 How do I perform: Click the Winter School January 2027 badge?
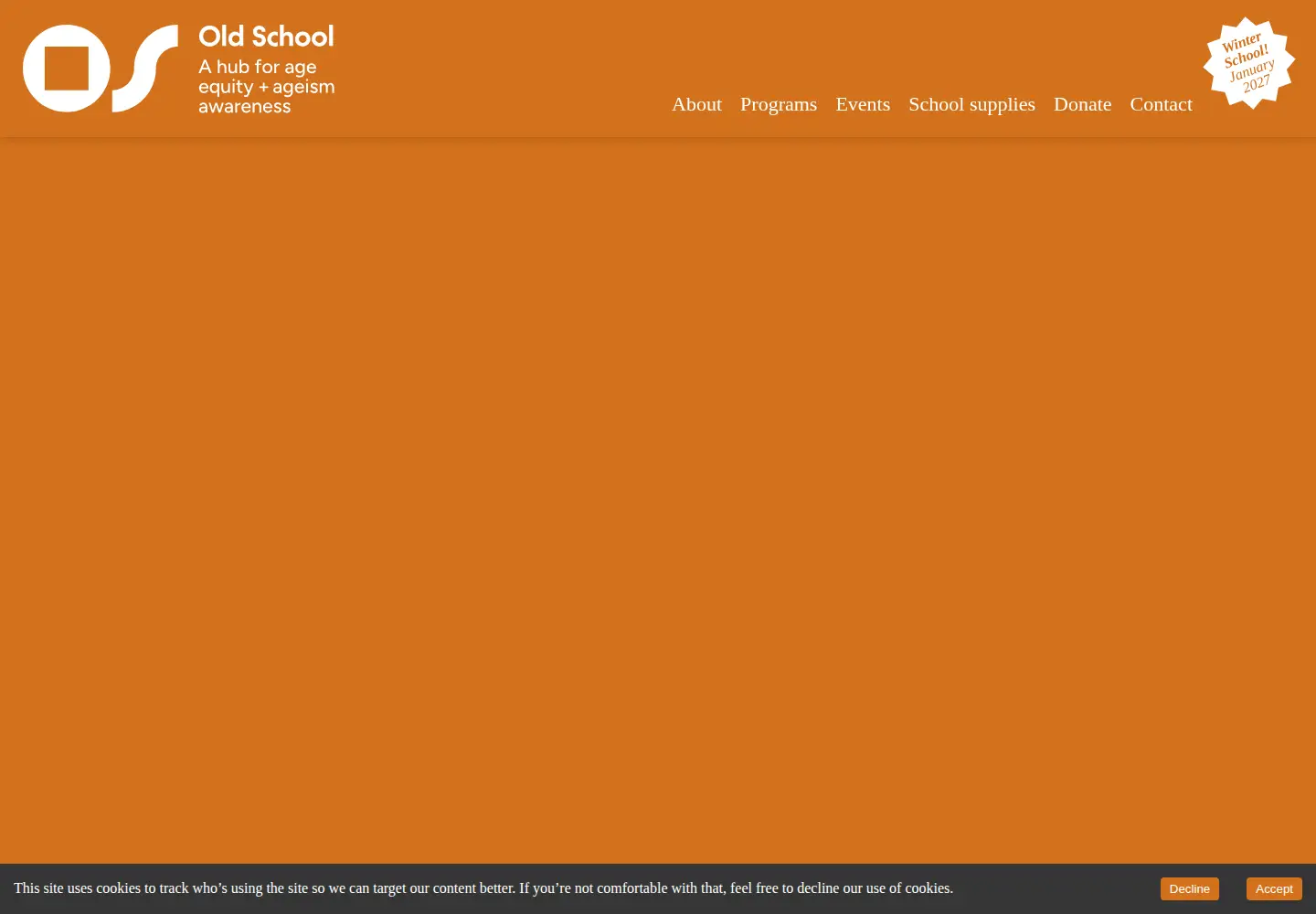click(x=1249, y=63)
